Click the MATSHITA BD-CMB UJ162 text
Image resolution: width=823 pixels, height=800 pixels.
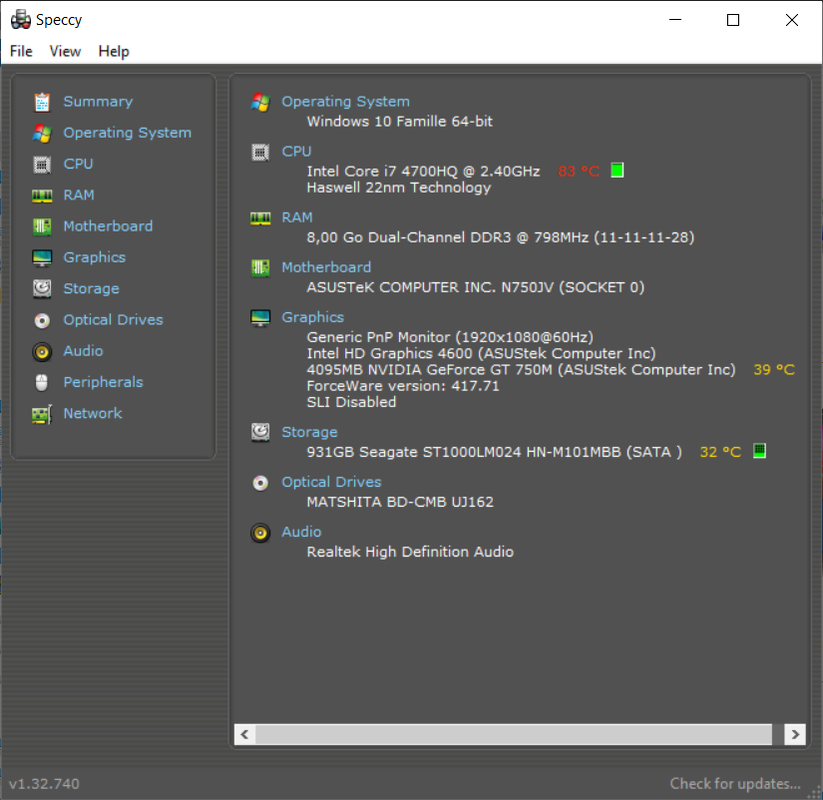(x=400, y=502)
